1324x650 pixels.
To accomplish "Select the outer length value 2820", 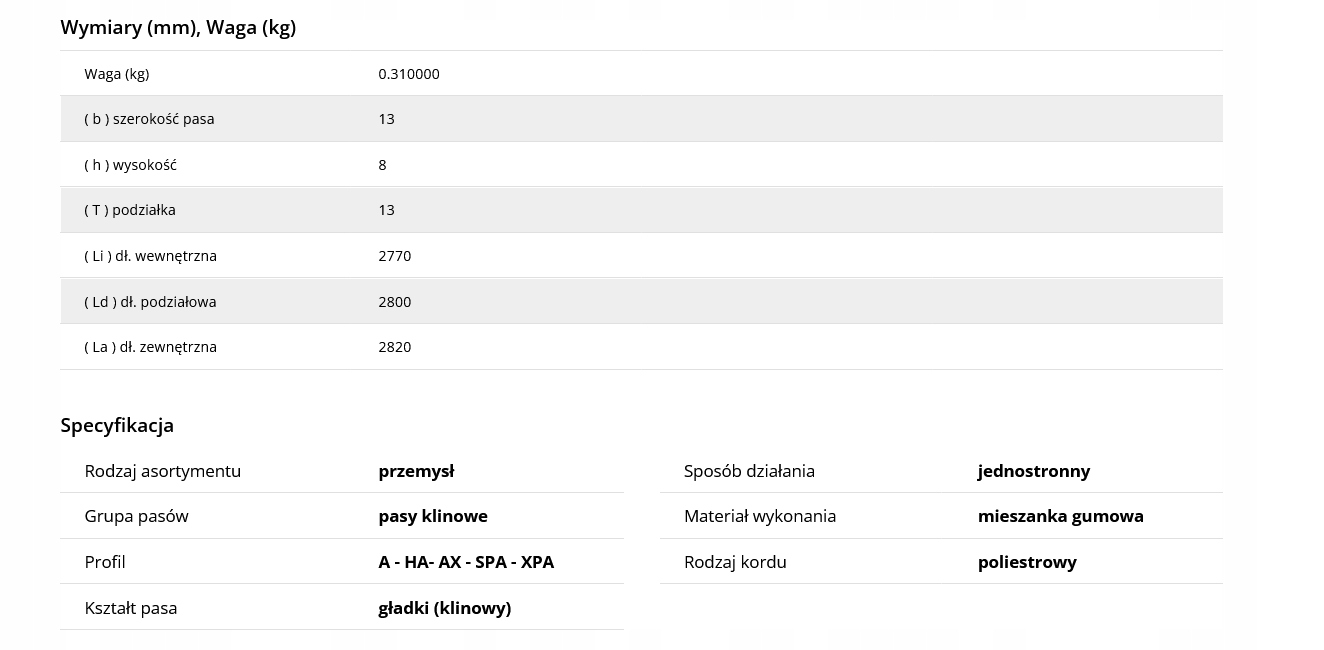I will tap(395, 347).
